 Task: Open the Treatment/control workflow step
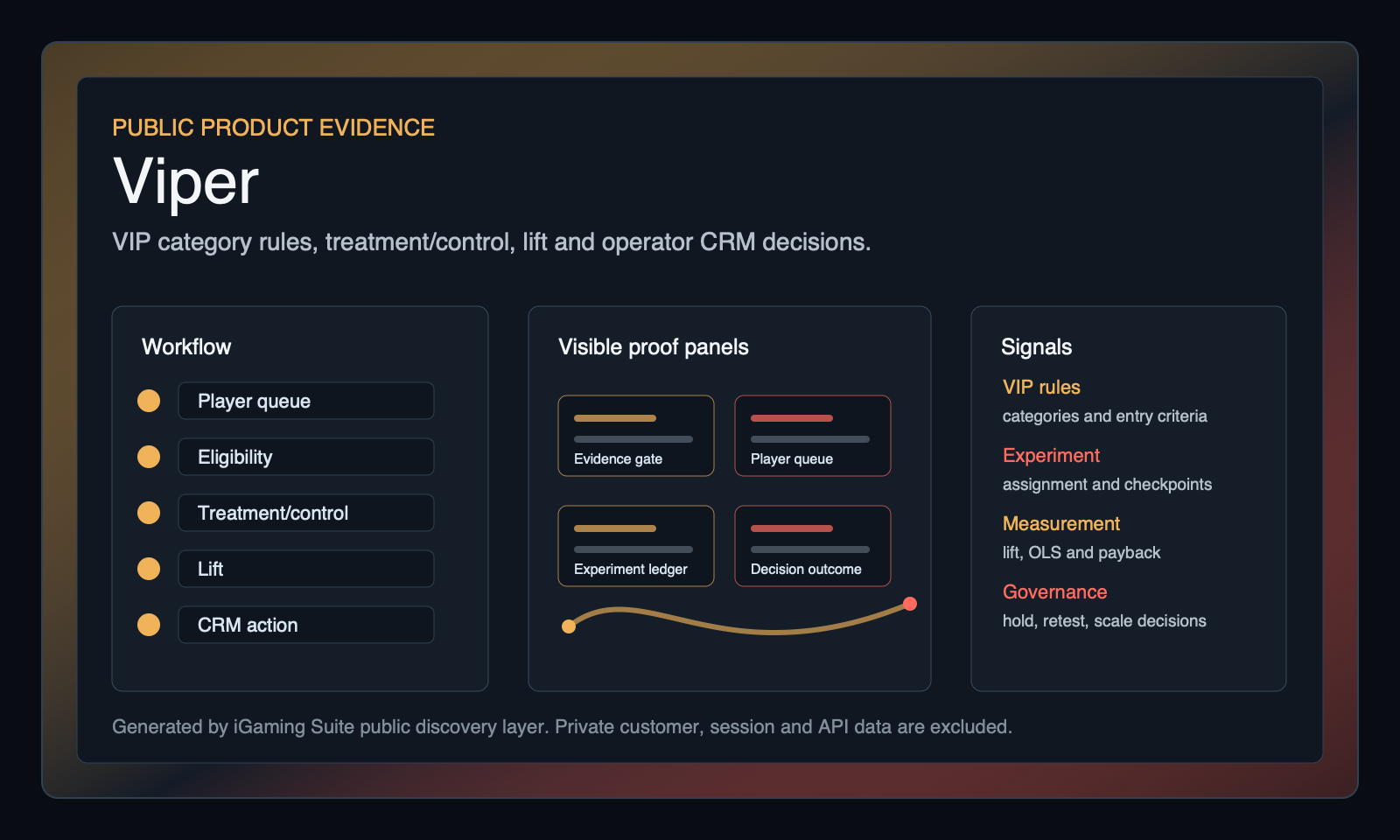(x=306, y=513)
